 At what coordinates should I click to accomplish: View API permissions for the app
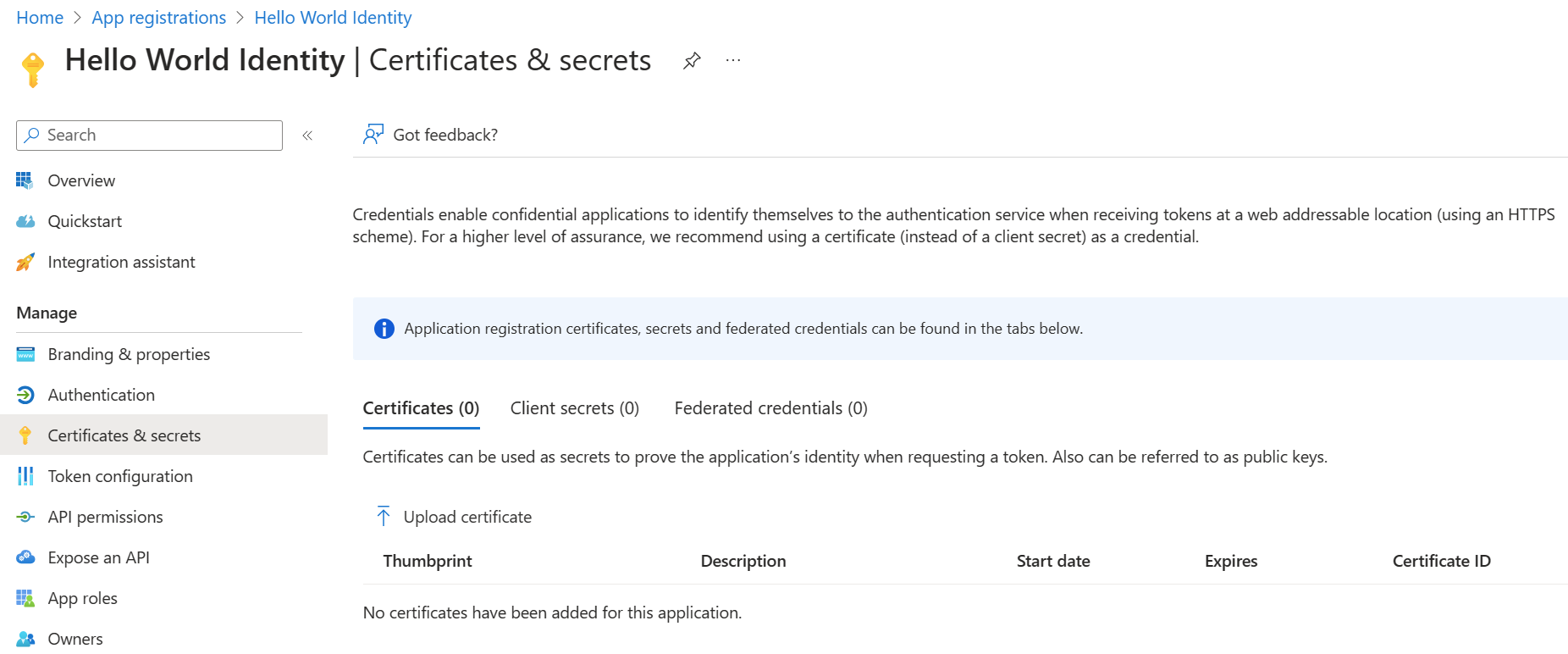point(105,517)
